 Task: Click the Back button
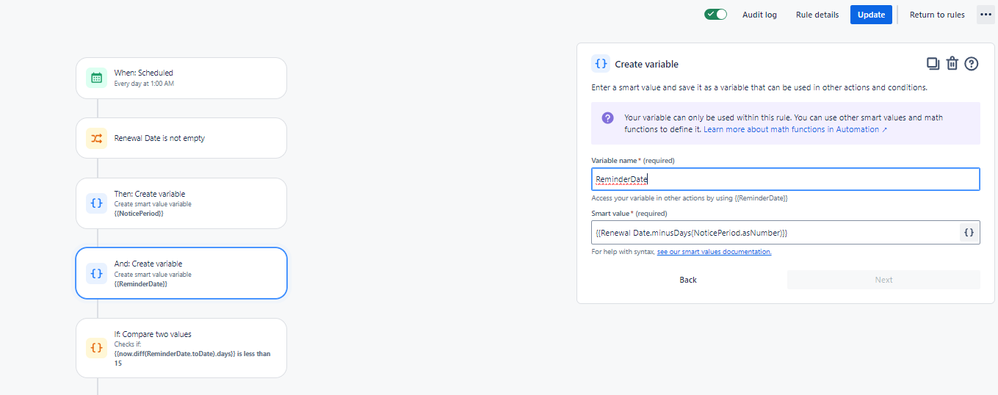tap(688, 280)
